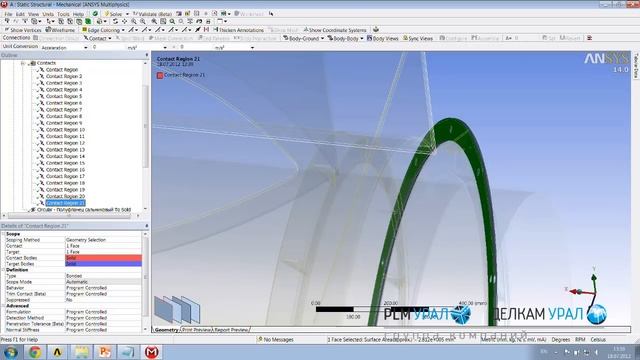This screenshot has height=360, width=640.
Task: Click the Vertex selection filter icon
Action: pos(60,21)
